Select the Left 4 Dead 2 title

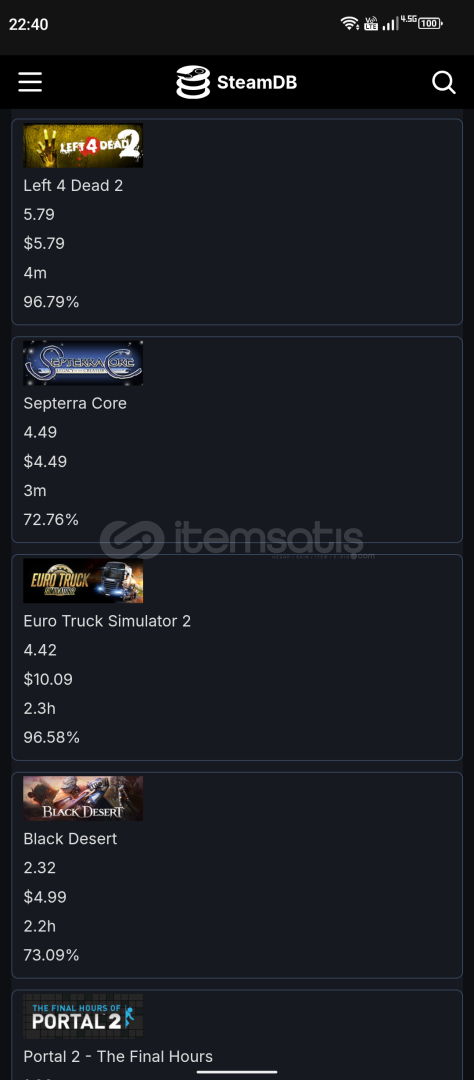[73, 185]
